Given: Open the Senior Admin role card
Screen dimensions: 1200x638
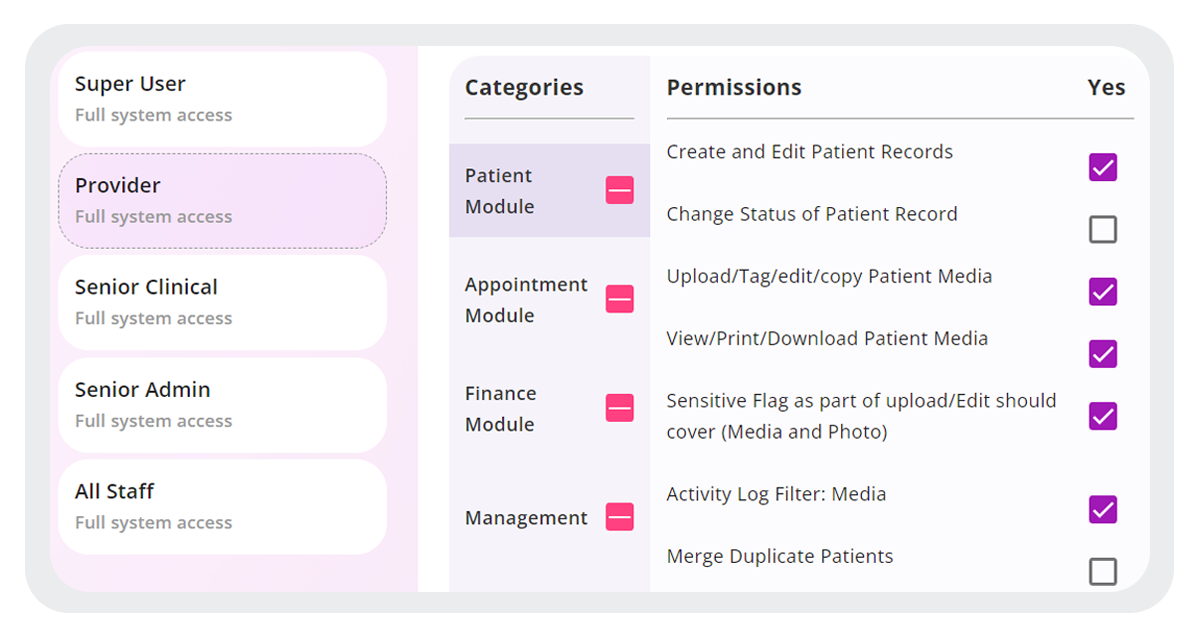Looking at the screenshot, I should [222, 404].
